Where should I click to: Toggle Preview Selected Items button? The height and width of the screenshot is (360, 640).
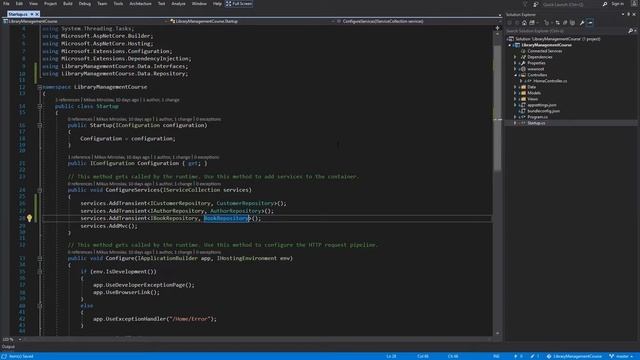(x=590, y=23)
